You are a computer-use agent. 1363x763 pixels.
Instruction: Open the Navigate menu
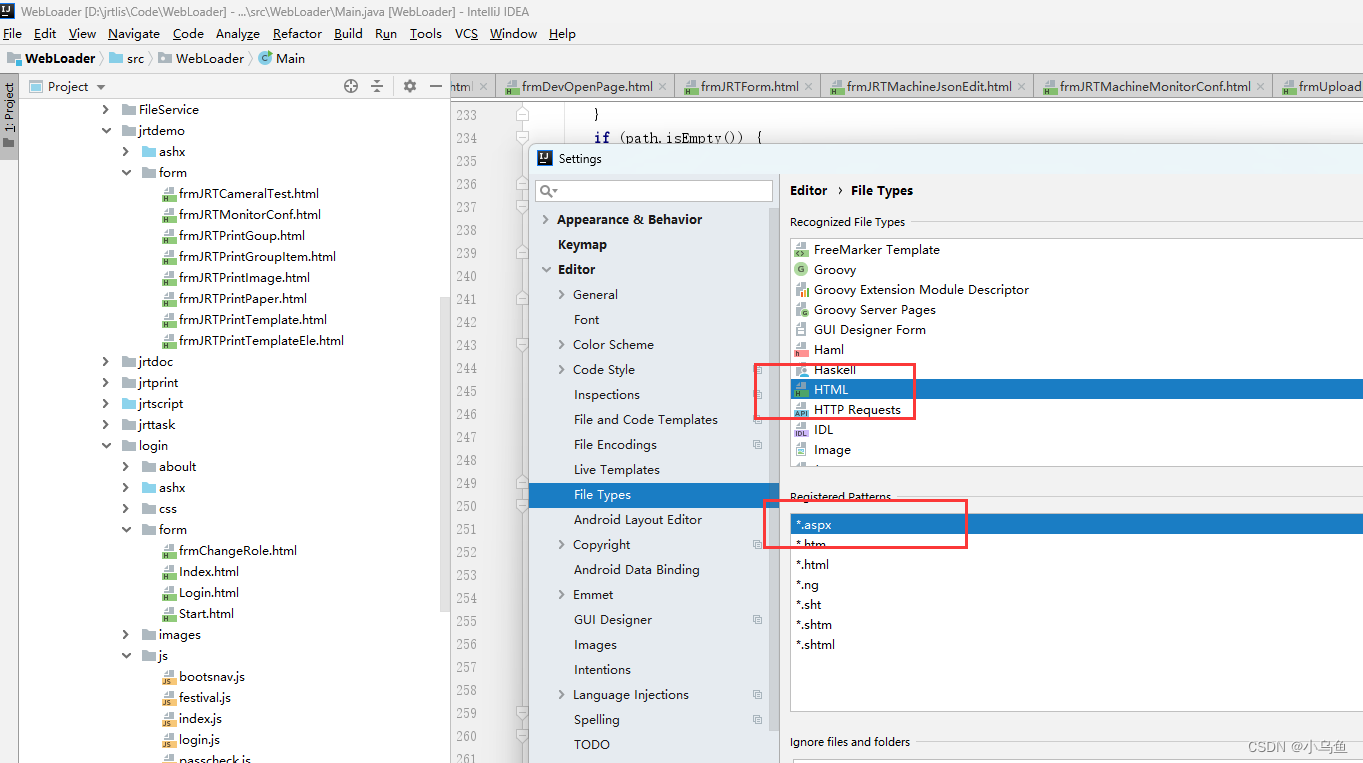tap(134, 33)
